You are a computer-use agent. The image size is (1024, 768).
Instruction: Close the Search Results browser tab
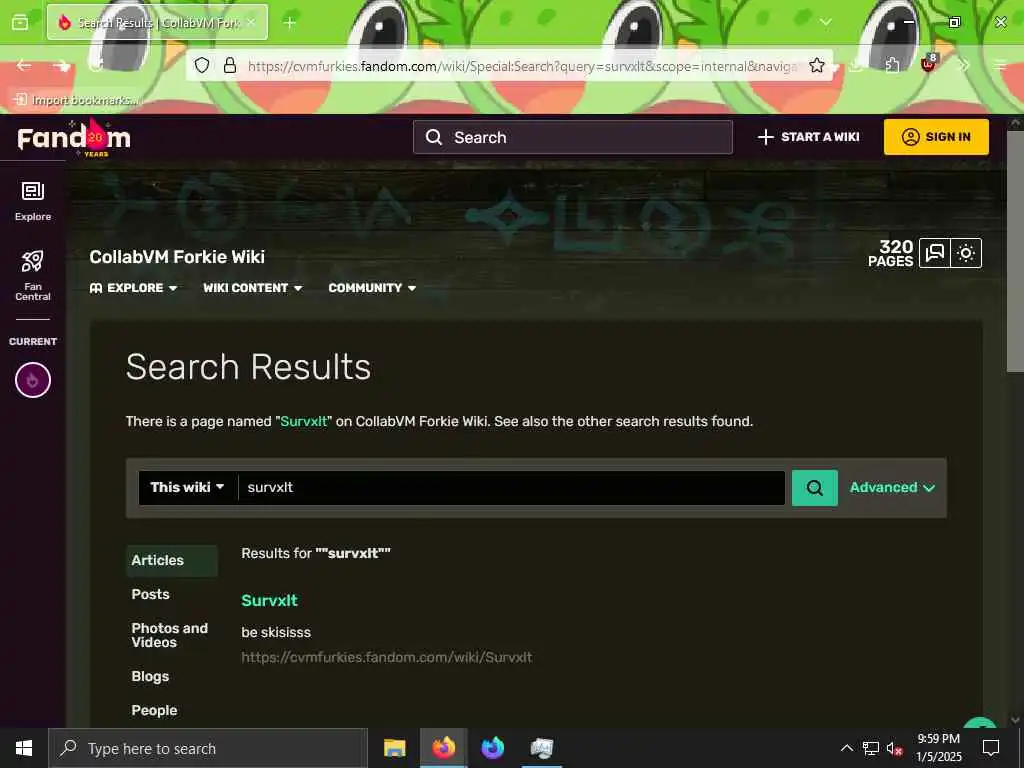(x=251, y=22)
